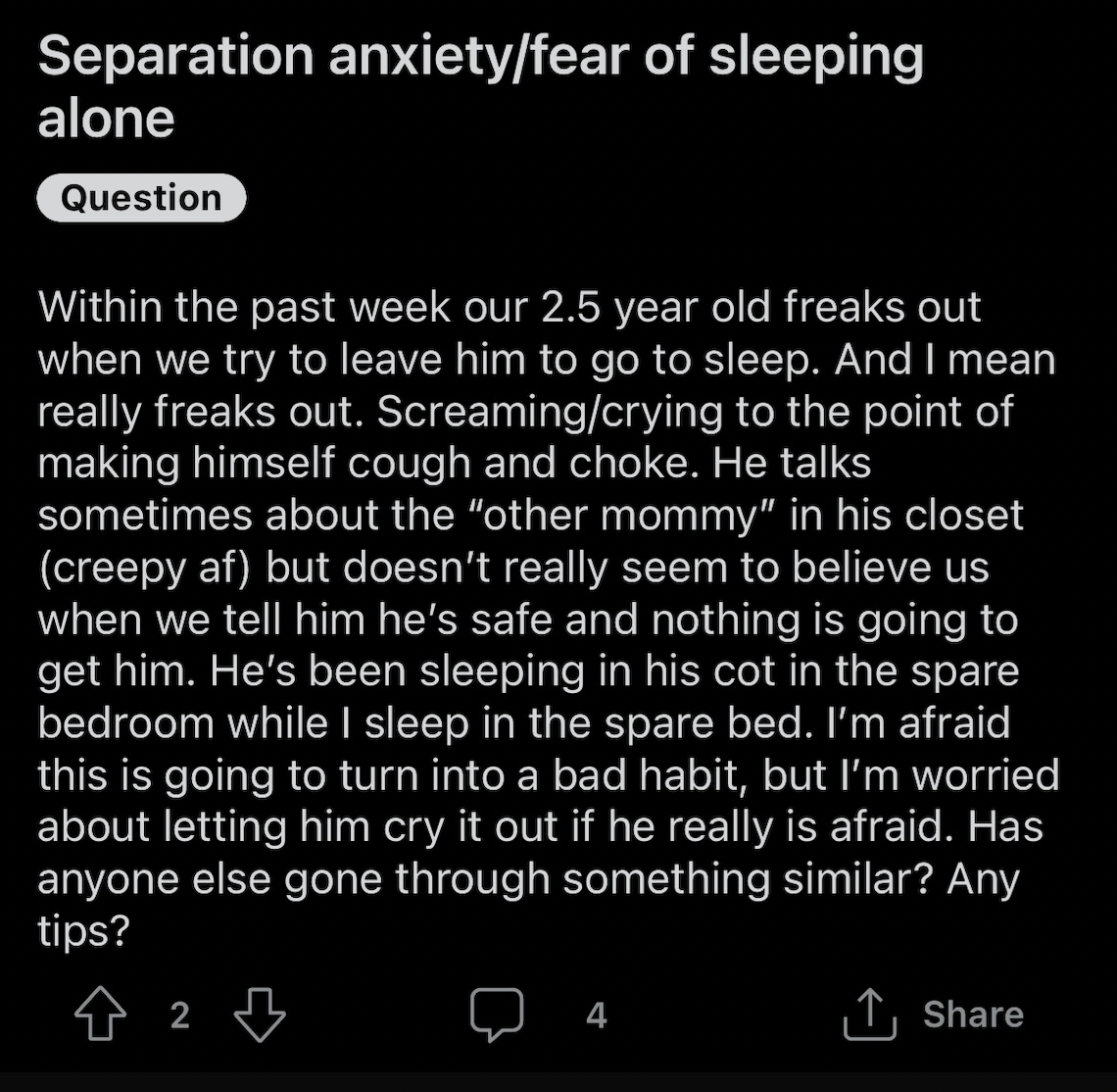
Task: Click the word "alone" in the title
Action: pos(106,119)
